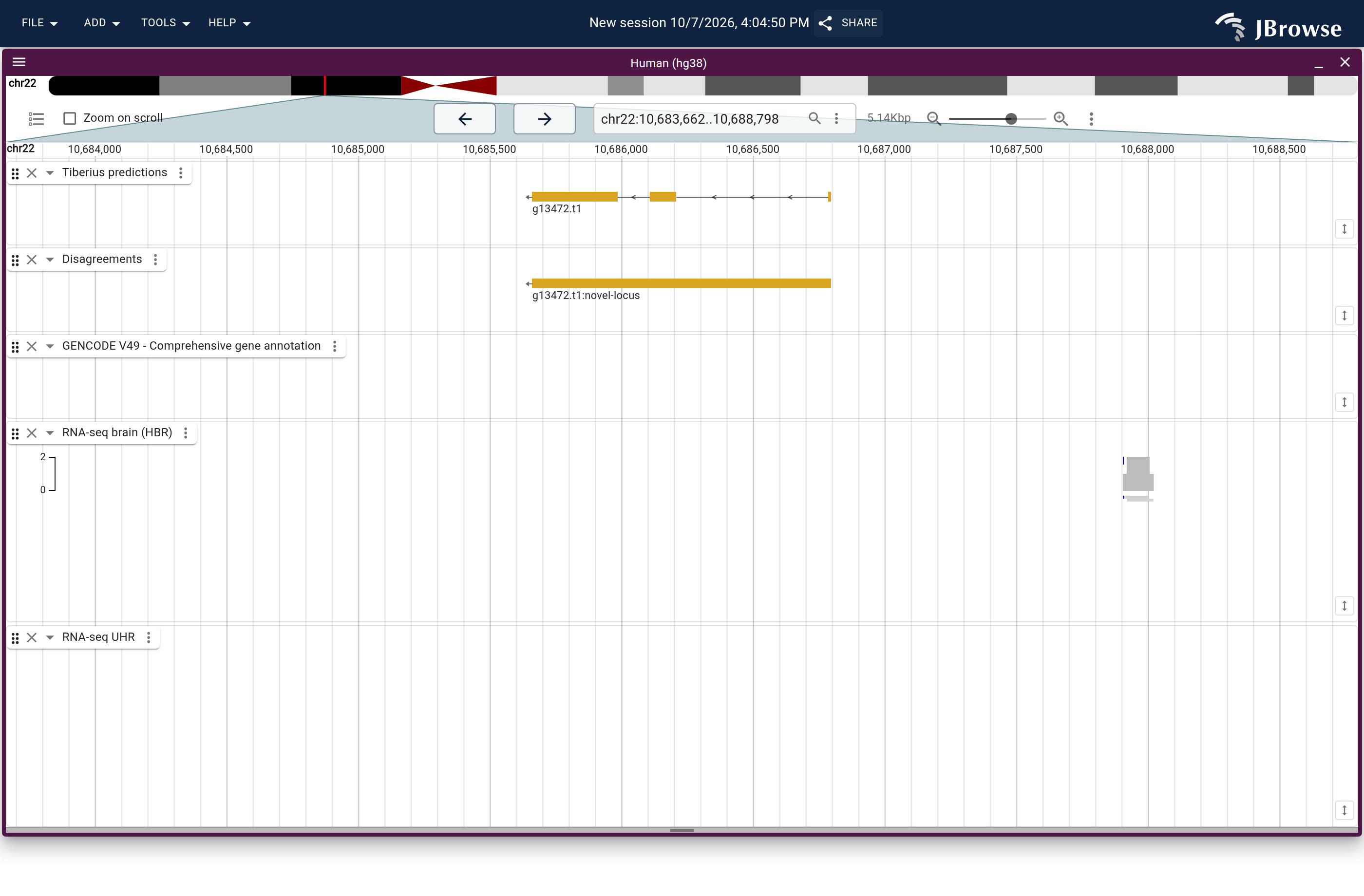Open location box options menu dots
The image size is (1364, 896).
(836, 119)
